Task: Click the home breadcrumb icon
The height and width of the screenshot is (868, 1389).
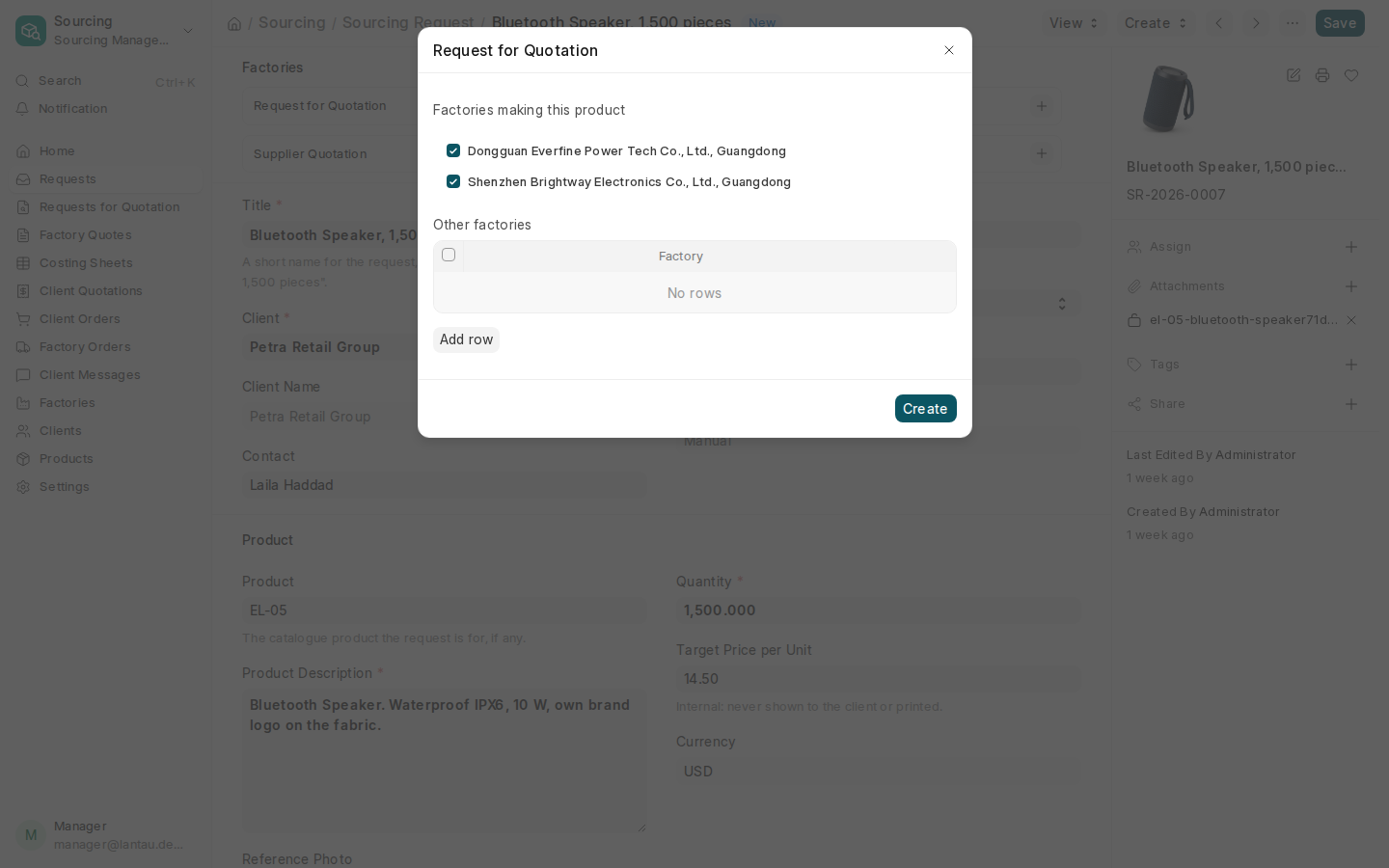Action: click(x=234, y=23)
